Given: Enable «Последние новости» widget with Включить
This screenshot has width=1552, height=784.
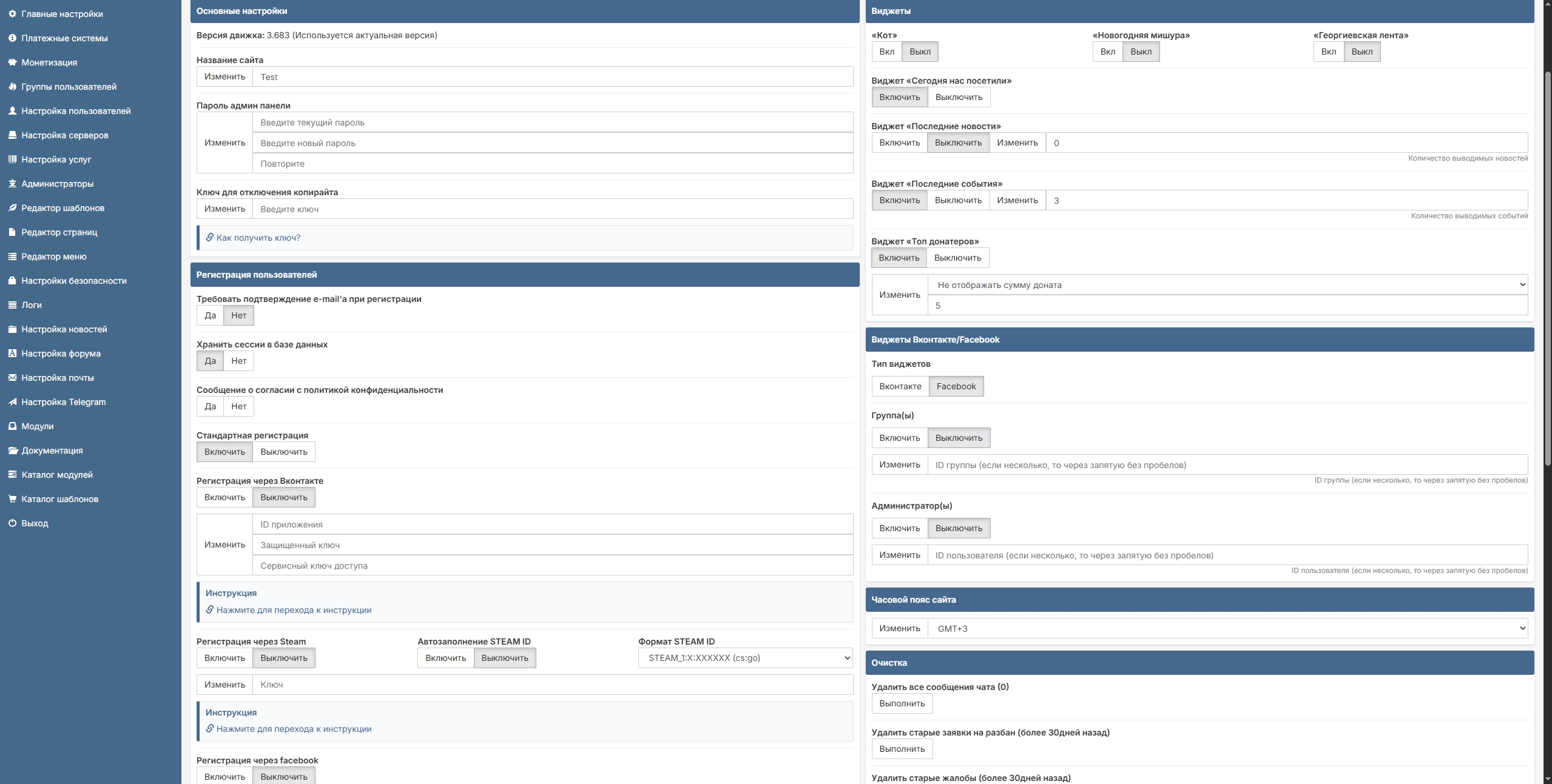Looking at the screenshot, I should click(899, 142).
